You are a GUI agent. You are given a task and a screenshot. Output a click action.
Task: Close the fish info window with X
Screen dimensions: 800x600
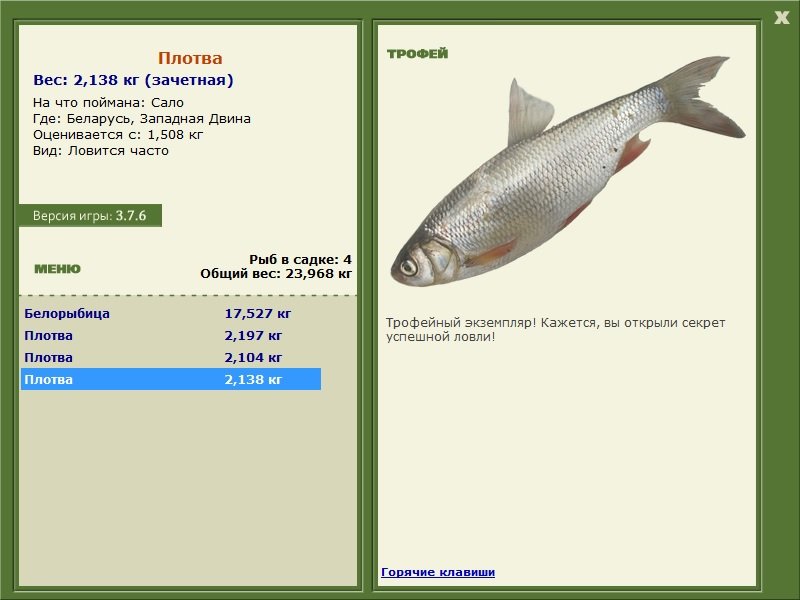click(781, 16)
